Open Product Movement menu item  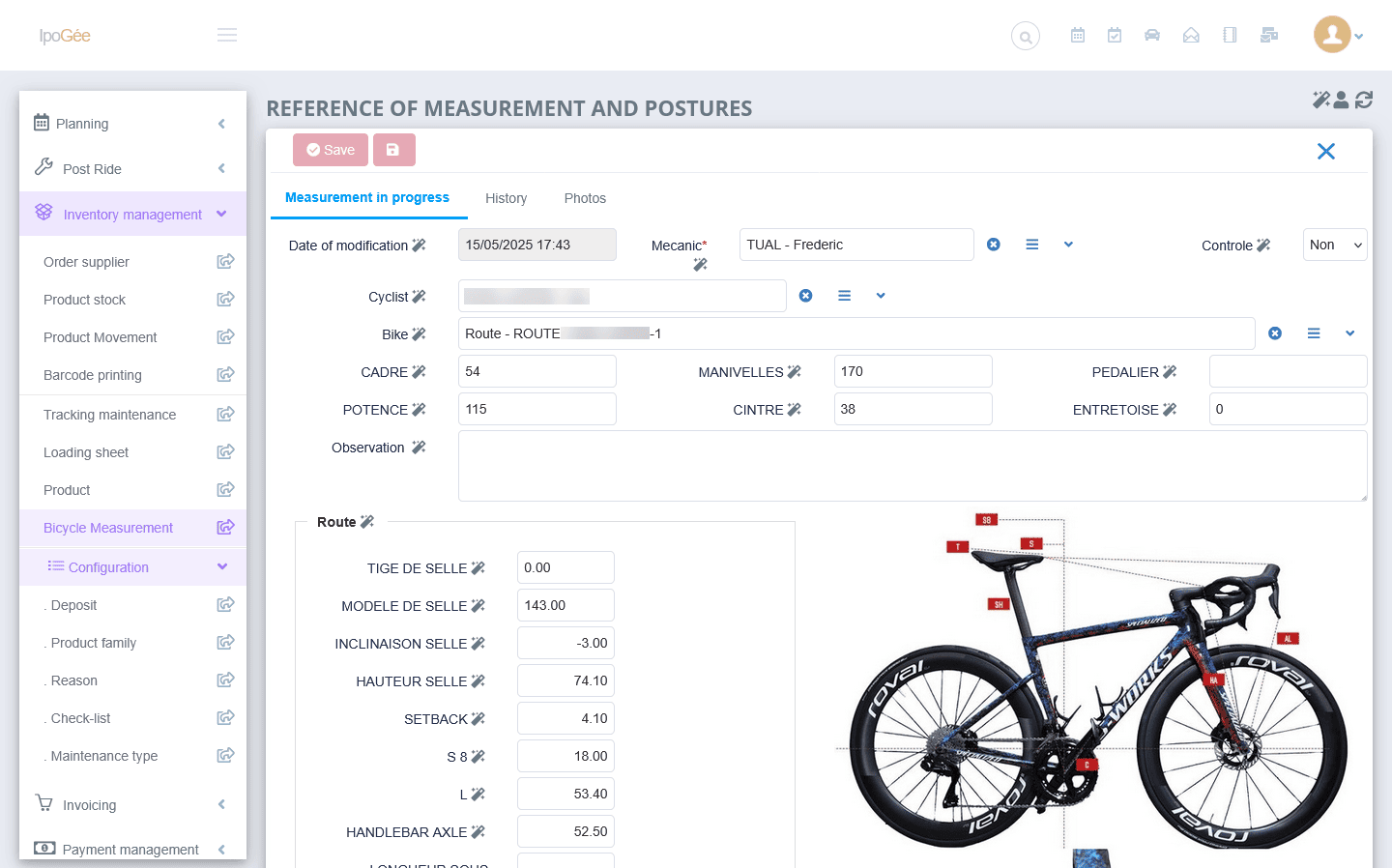(101, 337)
